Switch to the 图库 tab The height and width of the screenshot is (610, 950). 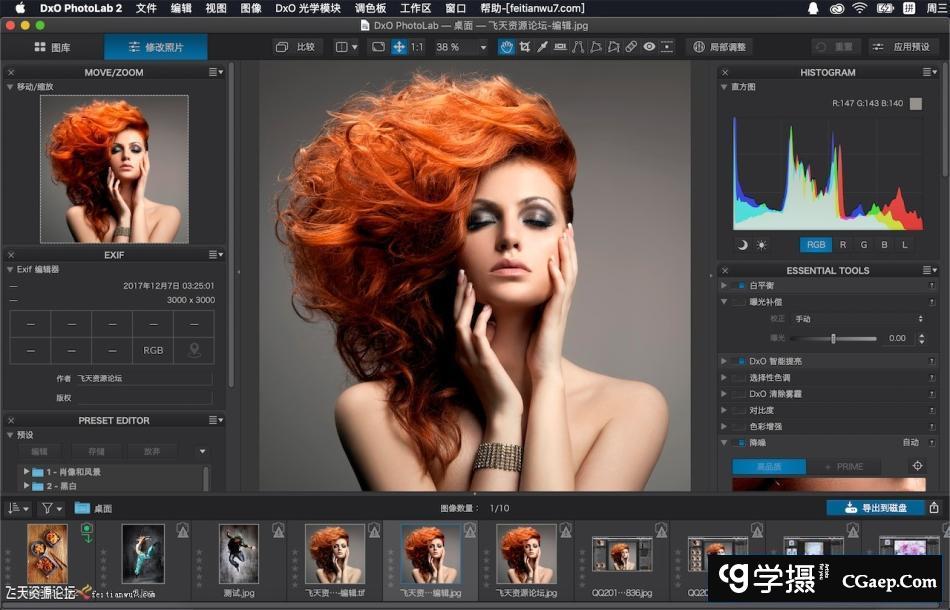[x=52, y=47]
